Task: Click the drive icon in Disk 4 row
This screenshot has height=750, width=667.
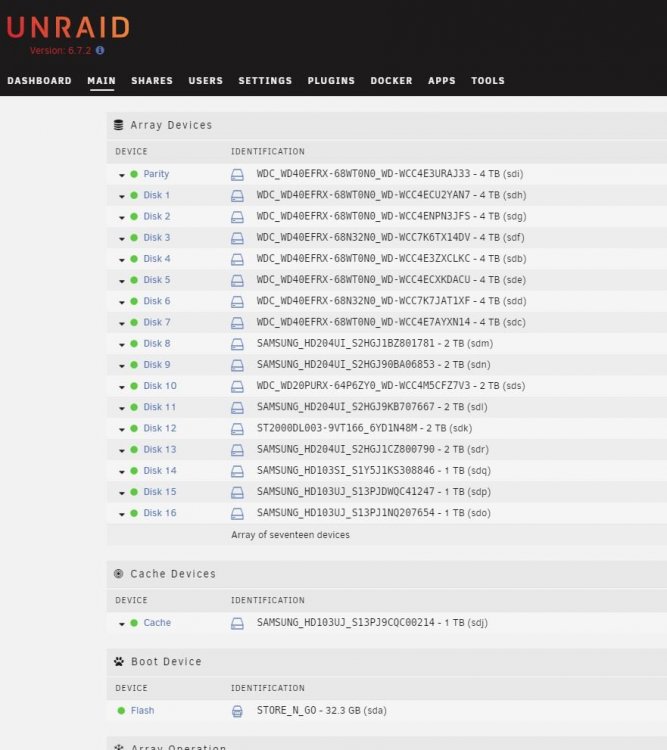Action: (237, 259)
